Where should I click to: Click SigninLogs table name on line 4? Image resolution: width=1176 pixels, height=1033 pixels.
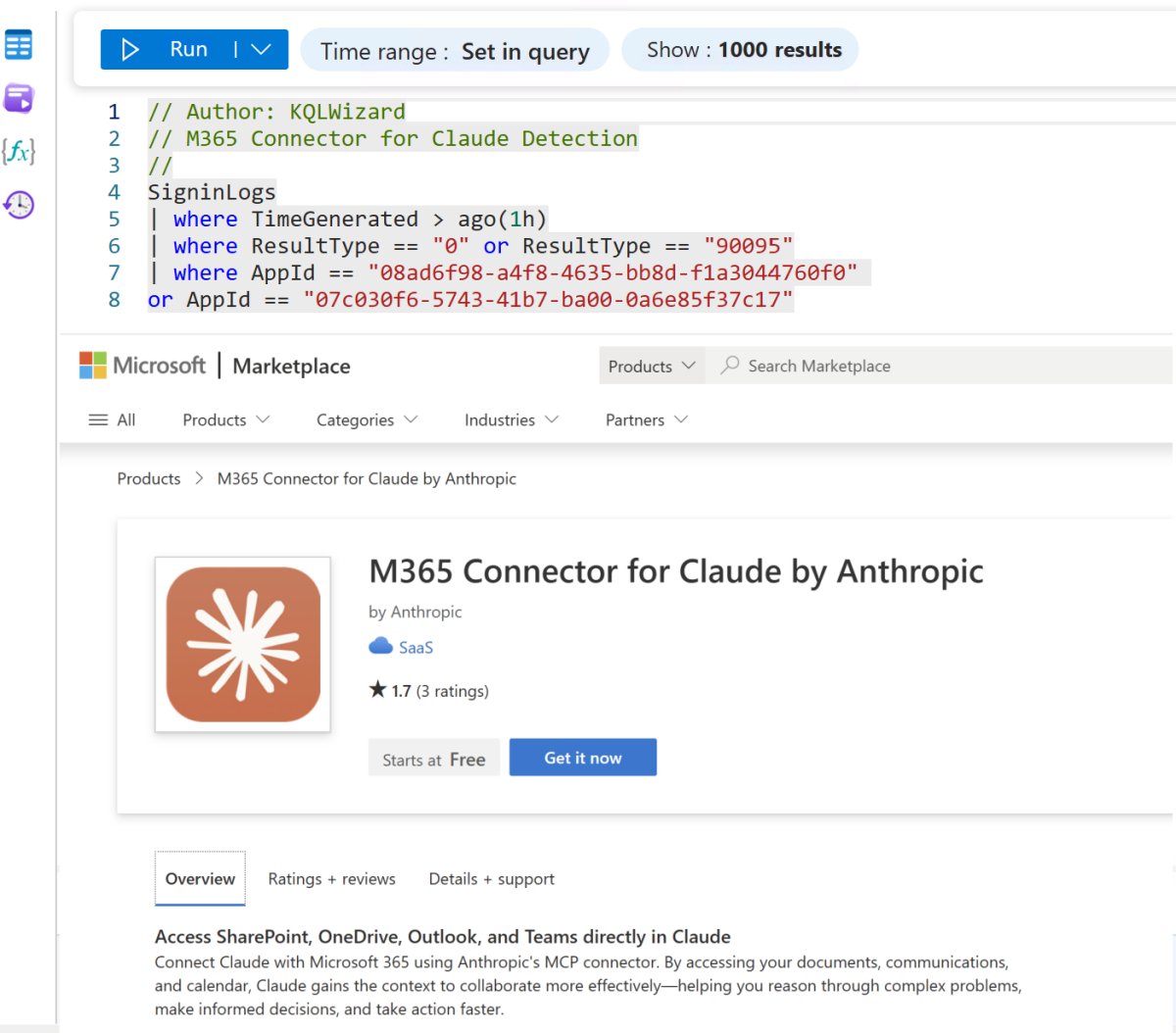tap(212, 192)
